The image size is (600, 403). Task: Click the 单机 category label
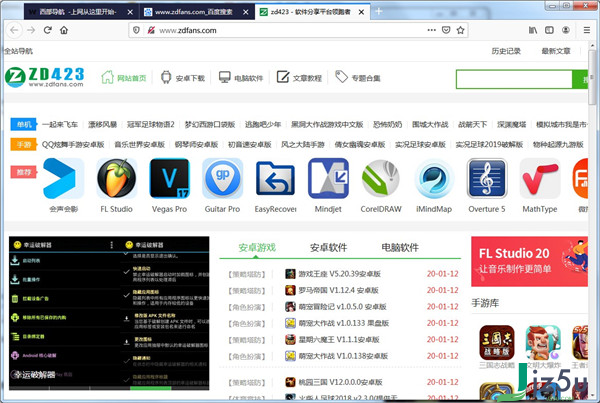tap(24, 124)
